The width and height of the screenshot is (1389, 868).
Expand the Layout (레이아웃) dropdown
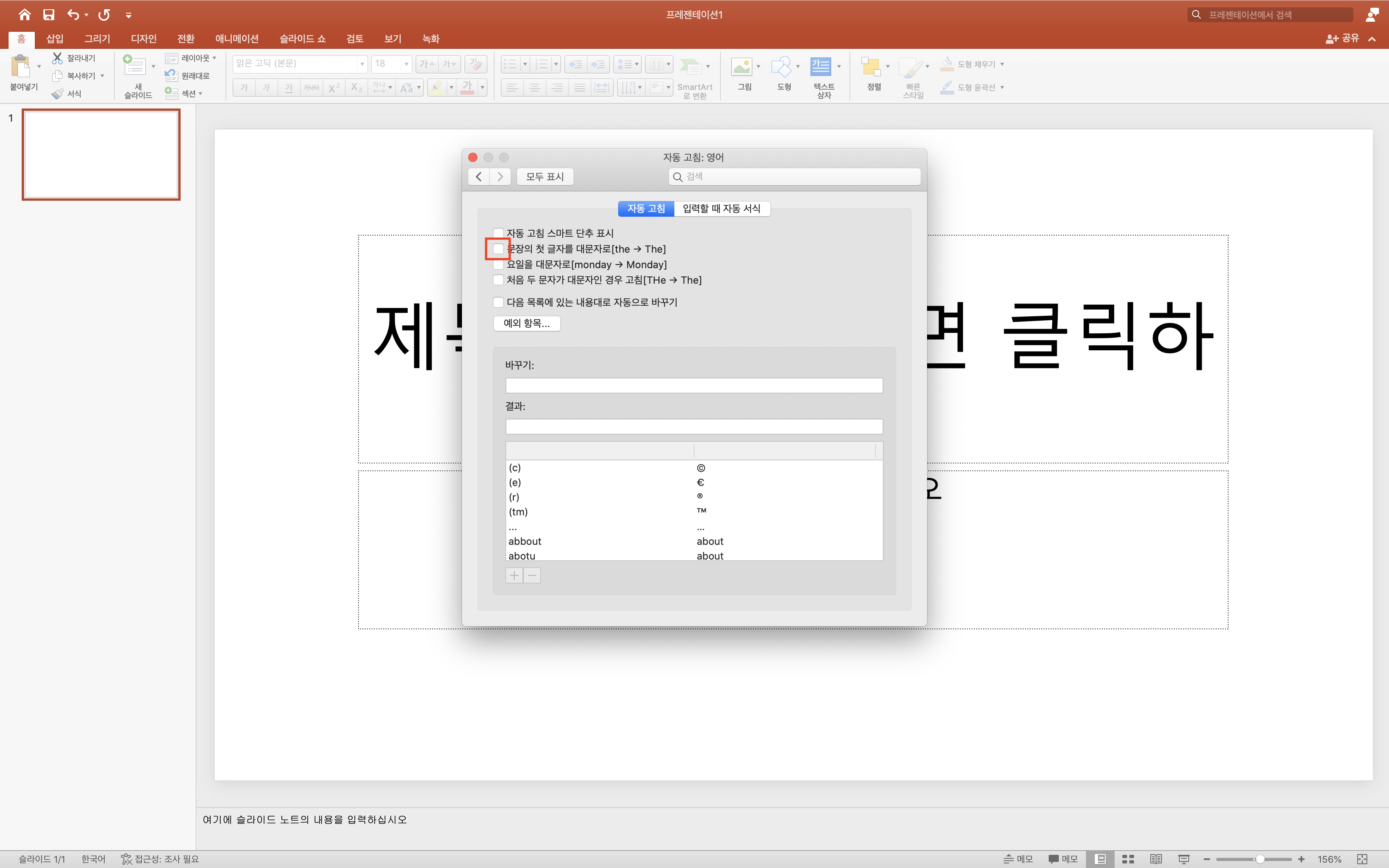(x=214, y=58)
